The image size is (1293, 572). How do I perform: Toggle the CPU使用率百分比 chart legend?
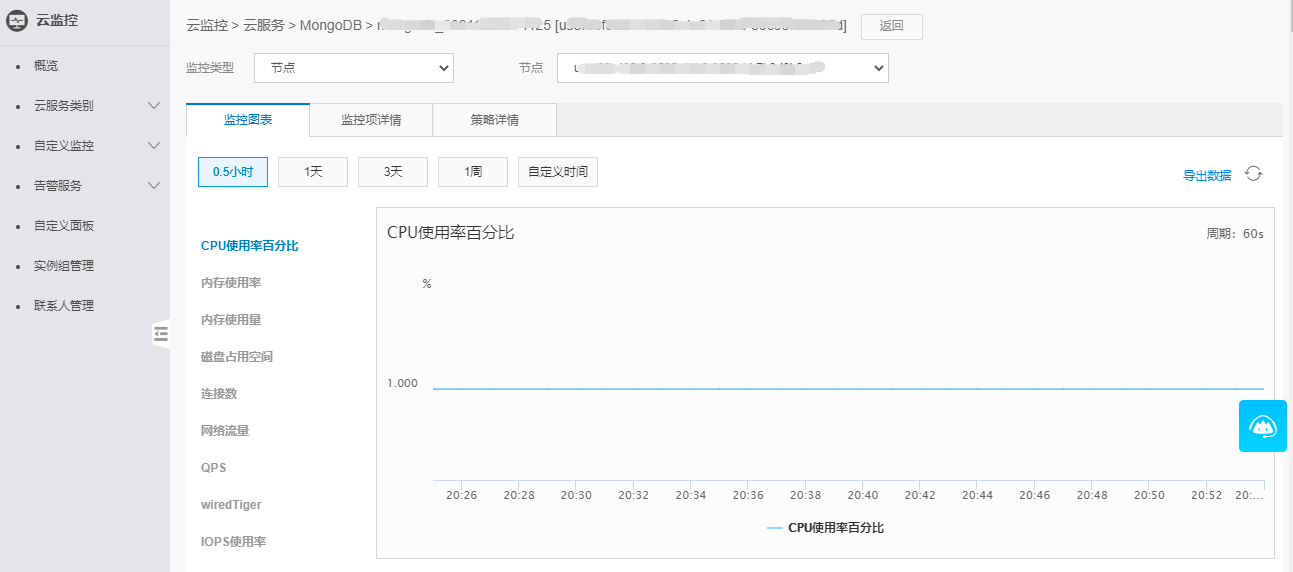[825, 528]
